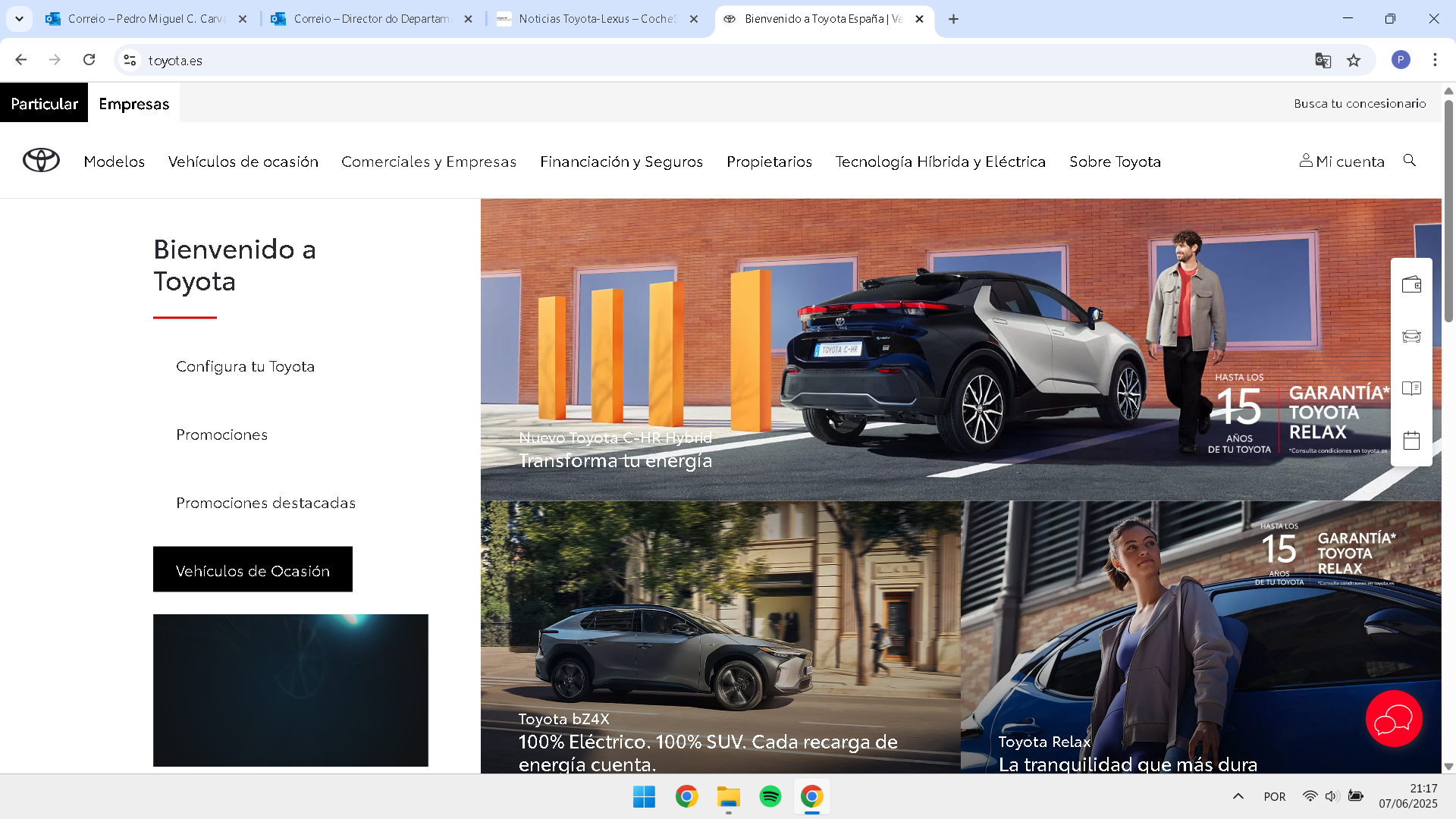This screenshot has width=1456, height=819.
Task: Click the Vehículos de Ocasión black button
Action: 253,570
